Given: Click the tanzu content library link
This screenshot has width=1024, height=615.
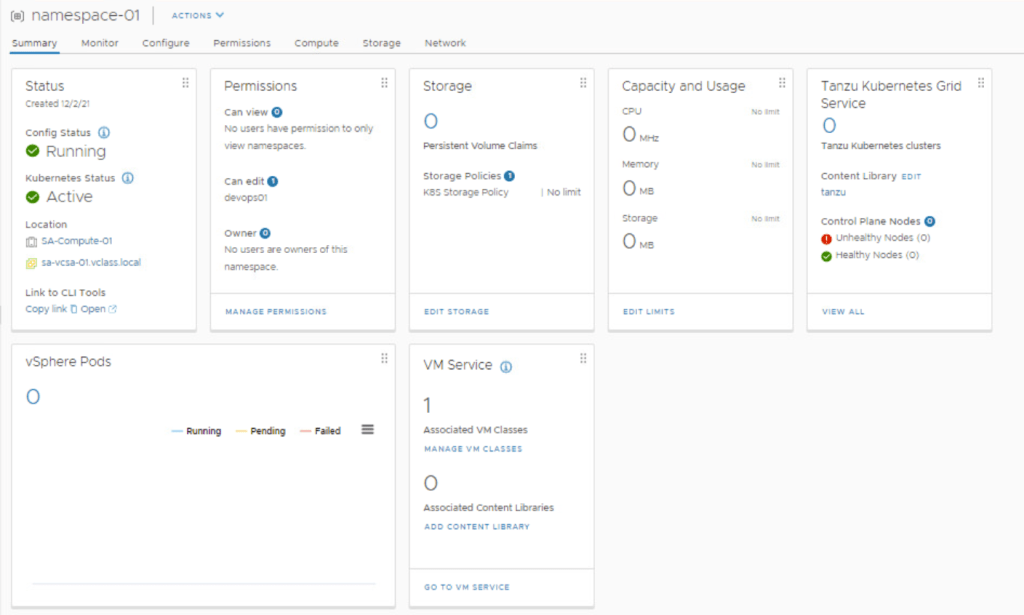Looking at the screenshot, I should (x=833, y=192).
